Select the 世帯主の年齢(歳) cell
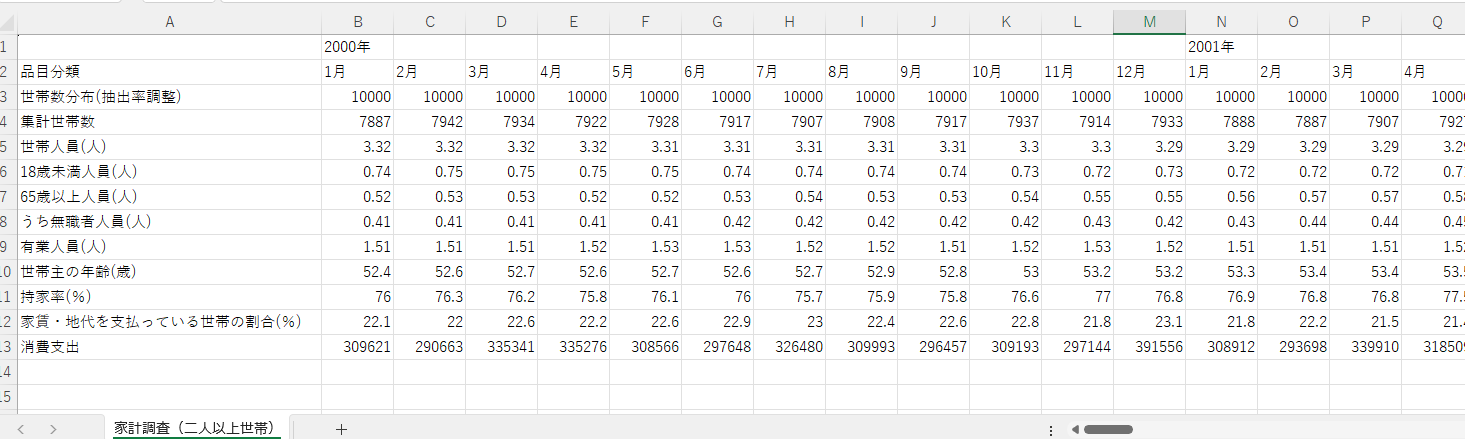1465x439 pixels. [169, 272]
